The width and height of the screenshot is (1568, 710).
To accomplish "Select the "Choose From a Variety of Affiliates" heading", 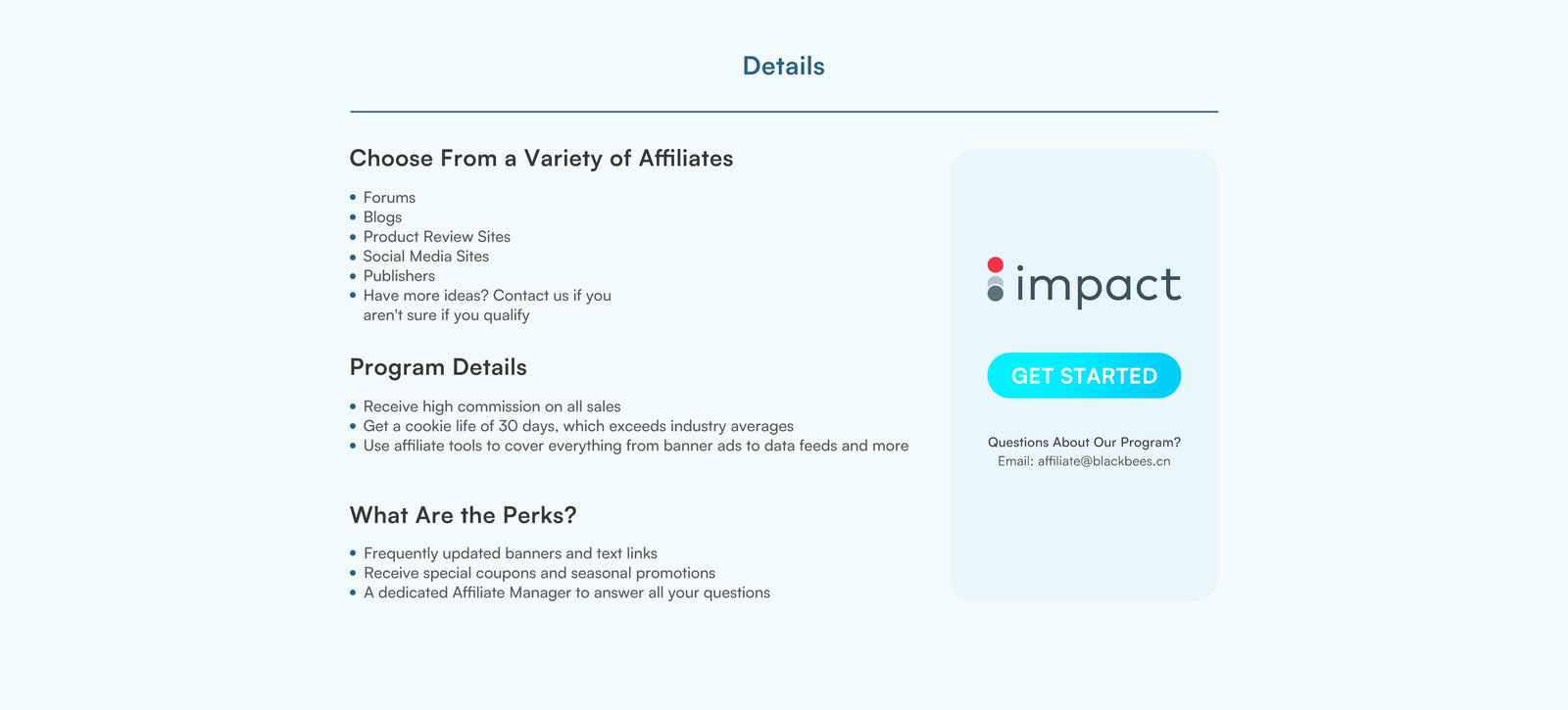I will (541, 159).
